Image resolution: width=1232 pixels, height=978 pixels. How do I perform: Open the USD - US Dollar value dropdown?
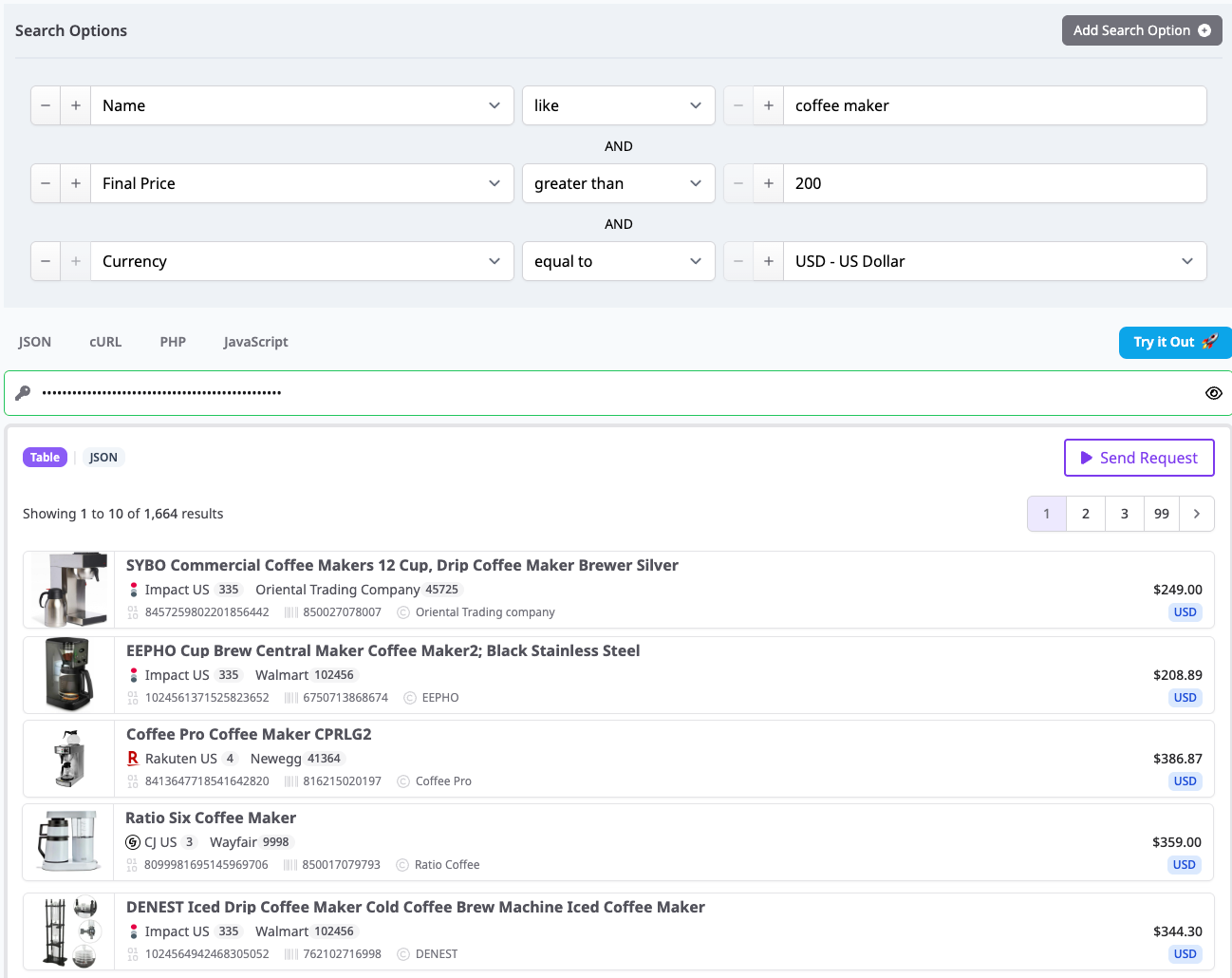point(995,261)
